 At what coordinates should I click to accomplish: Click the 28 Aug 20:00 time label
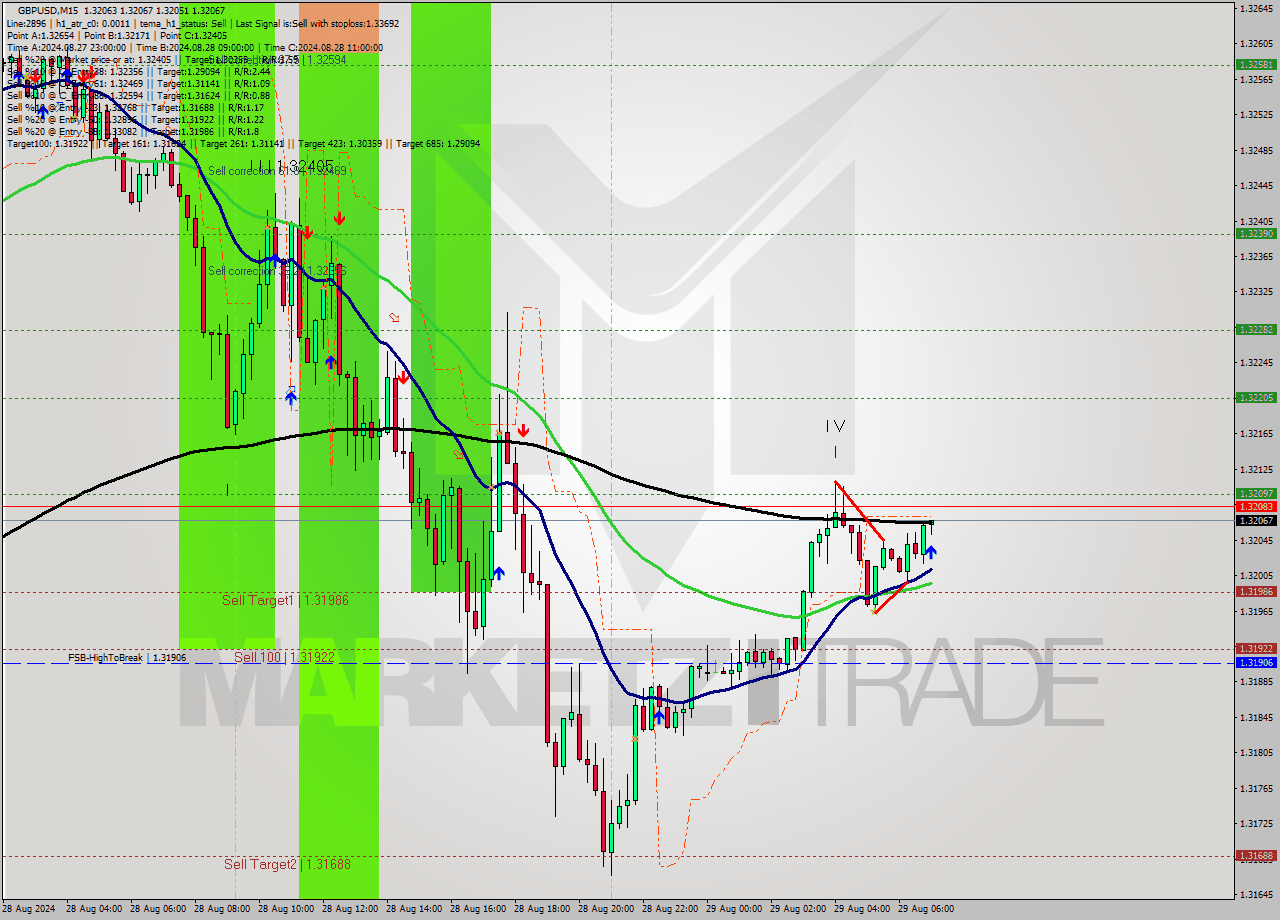(607, 909)
